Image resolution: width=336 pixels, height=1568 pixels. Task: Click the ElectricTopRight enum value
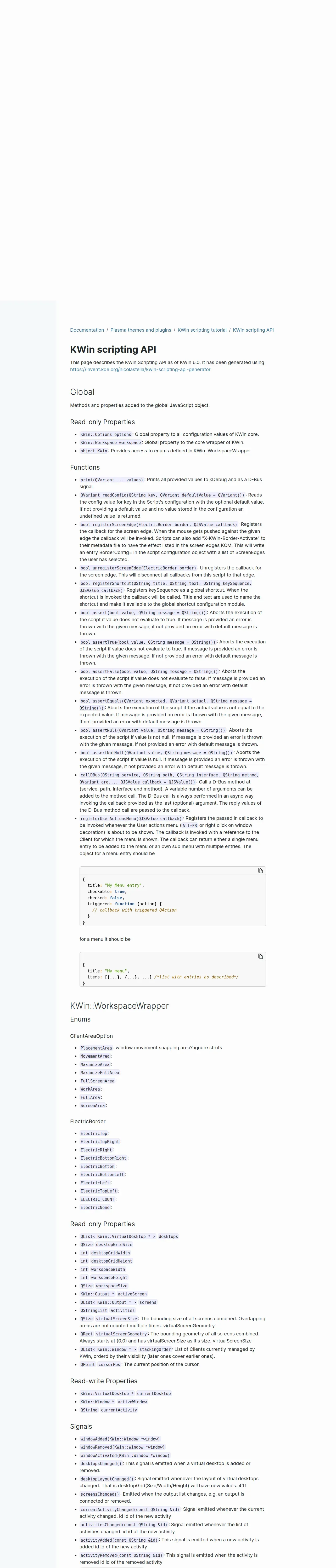pyautogui.click(x=100, y=1142)
